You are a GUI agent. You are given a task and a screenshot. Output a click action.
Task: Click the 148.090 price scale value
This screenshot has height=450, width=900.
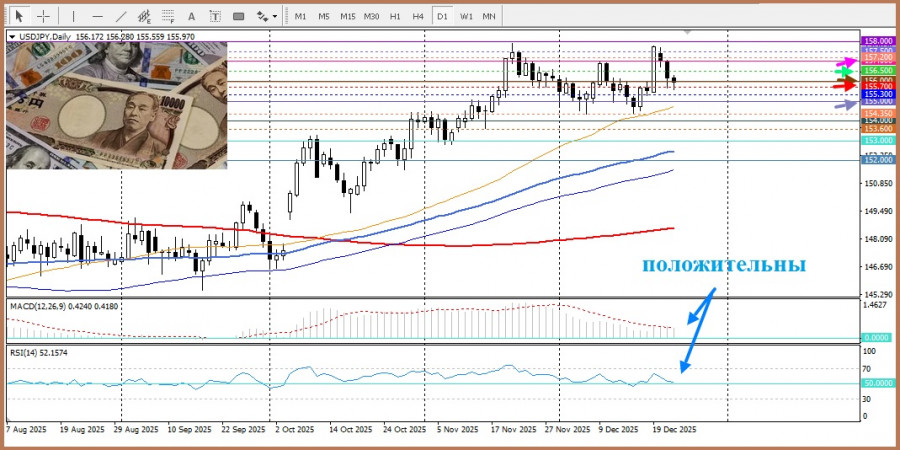point(878,239)
